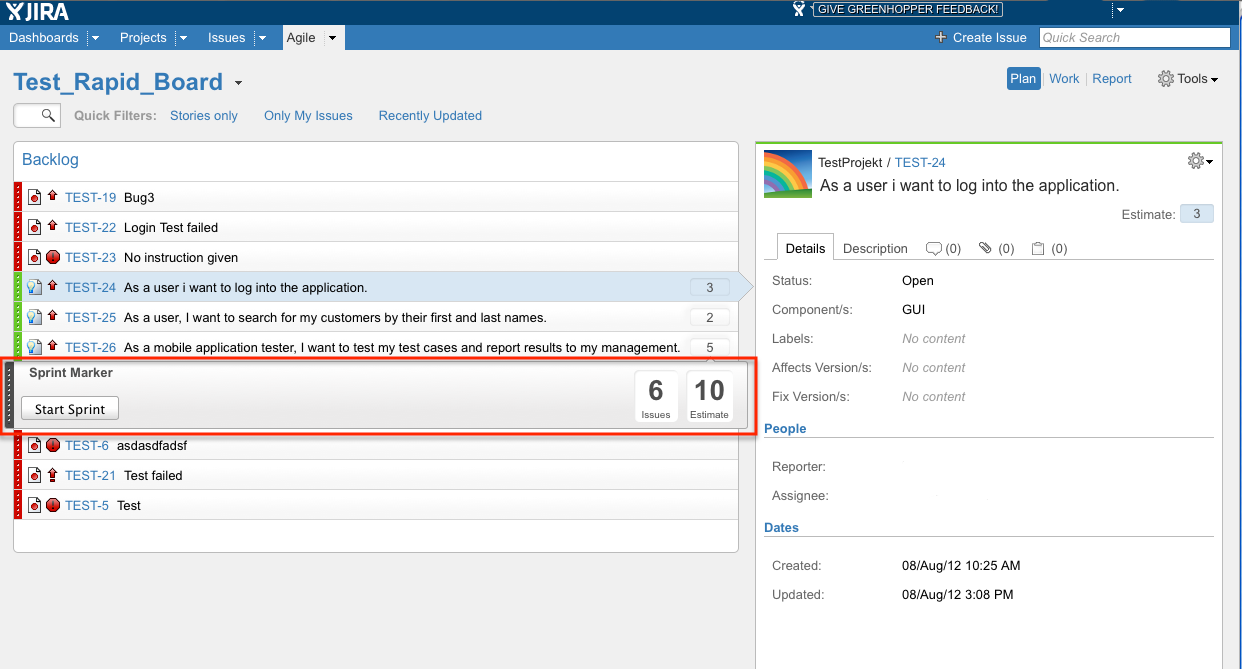The width and height of the screenshot is (1242, 669).
Task: Expand the Projects menu arrow
Action: tap(183, 38)
